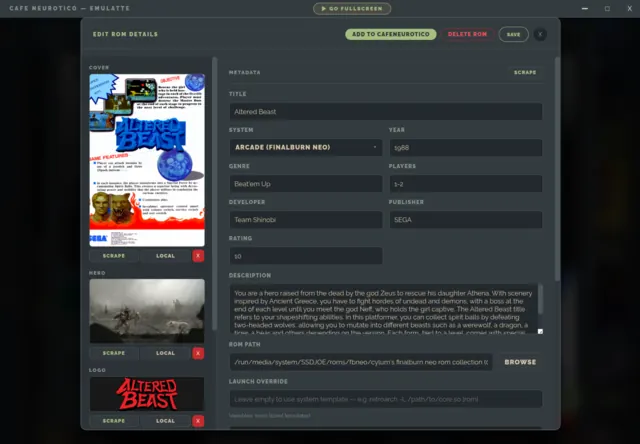Scrape metadata using the Metadata Scrape button
Viewport: 640px width, 444px height.
[x=525, y=72]
